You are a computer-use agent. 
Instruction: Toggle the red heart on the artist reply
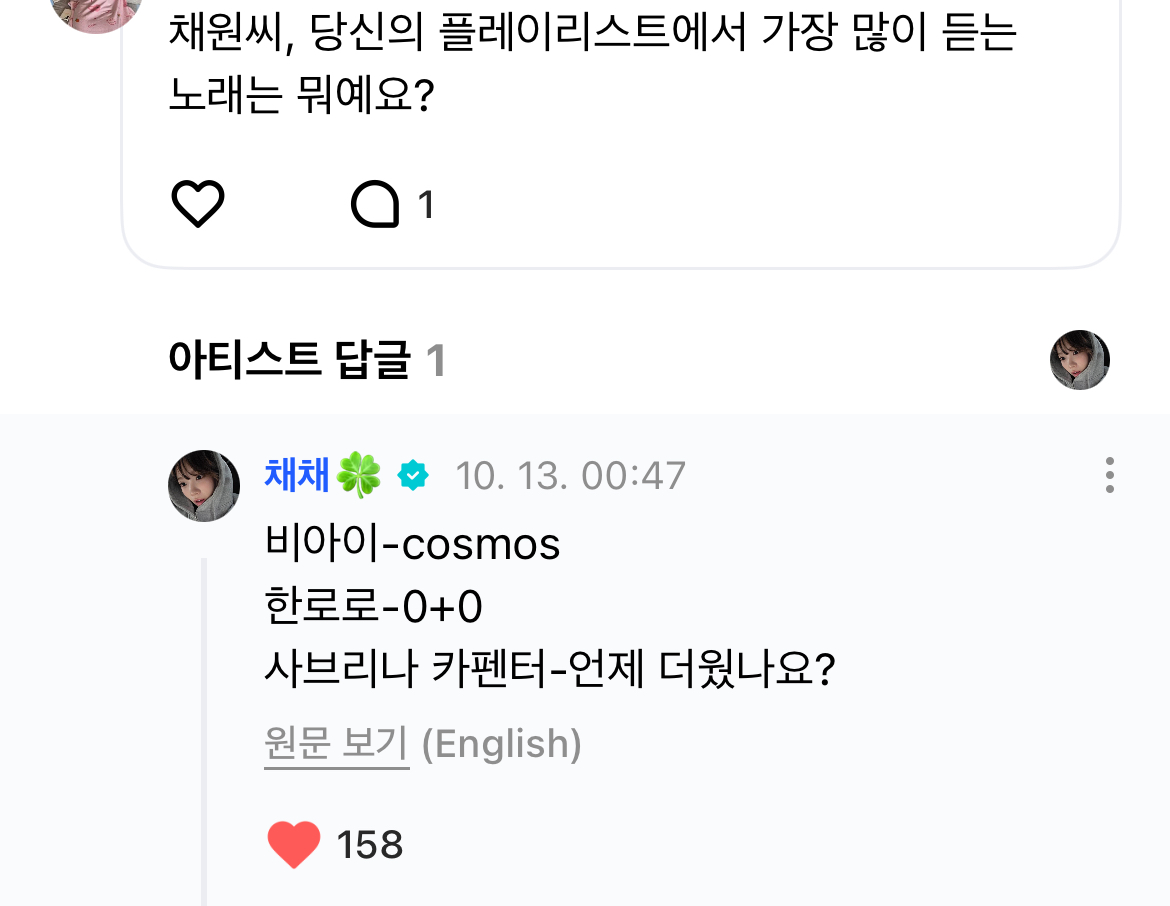click(x=294, y=845)
